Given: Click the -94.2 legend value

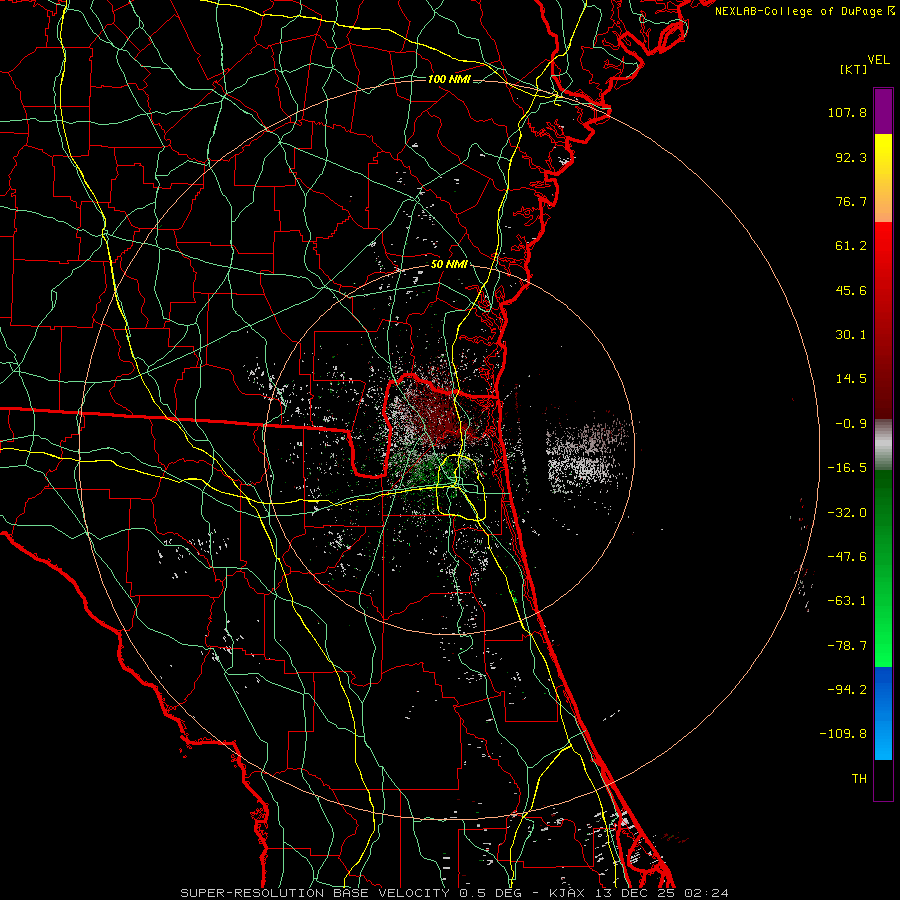Looking at the screenshot, I should point(847,689).
